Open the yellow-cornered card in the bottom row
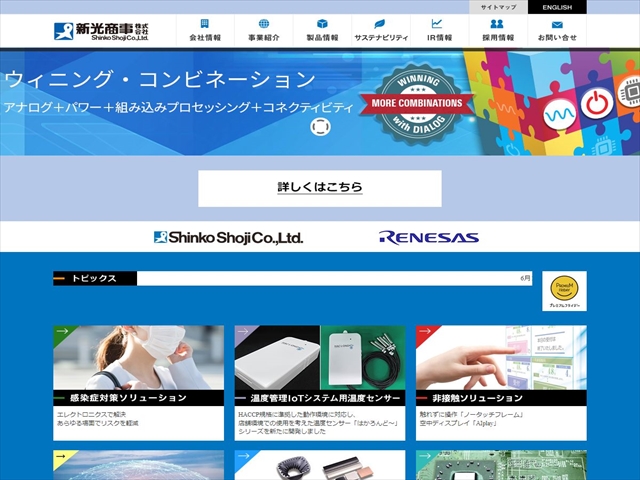 138,465
